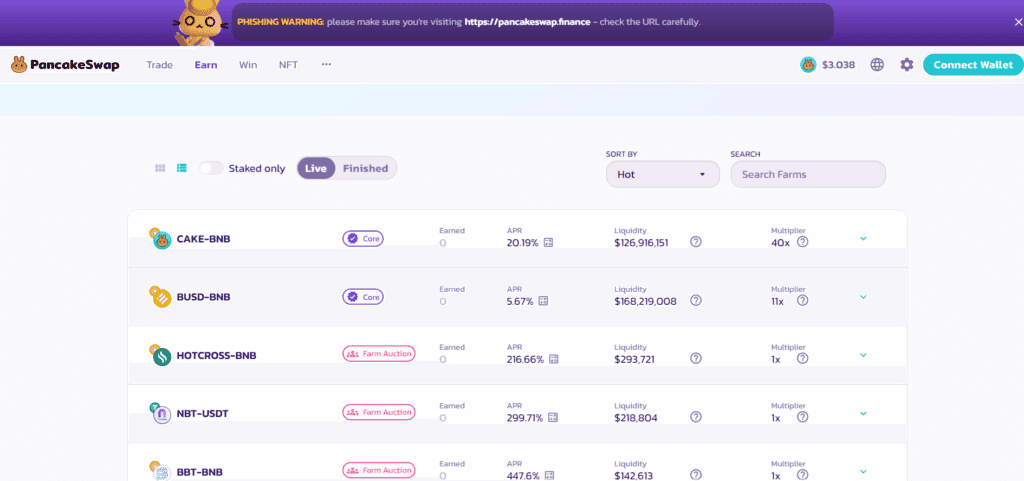Image resolution: width=1024 pixels, height=481 pixels.
Task: Open APR calculator for CAKE-BNB
Action: tap(548, 242)
